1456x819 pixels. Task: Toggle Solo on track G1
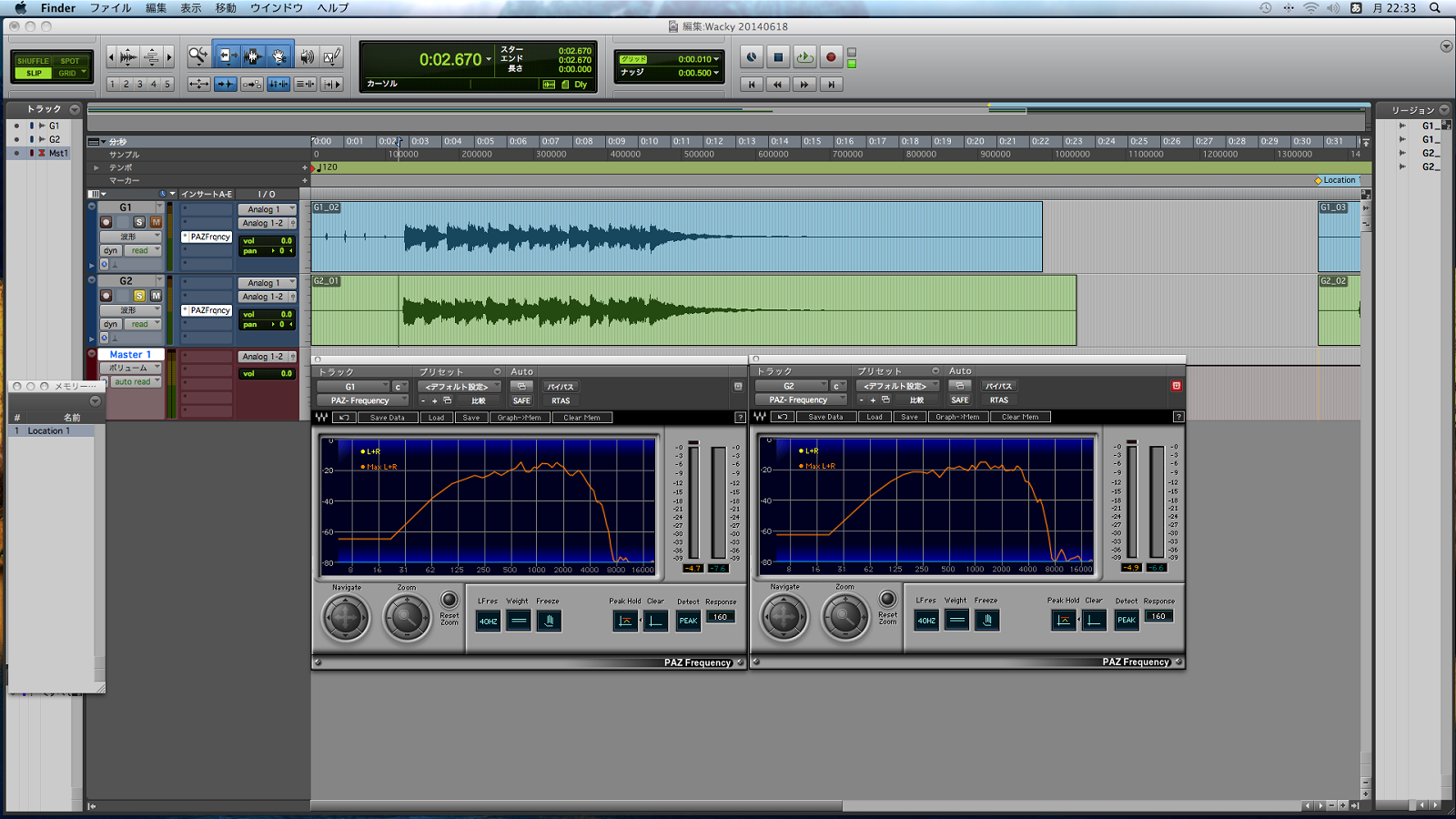139,222
